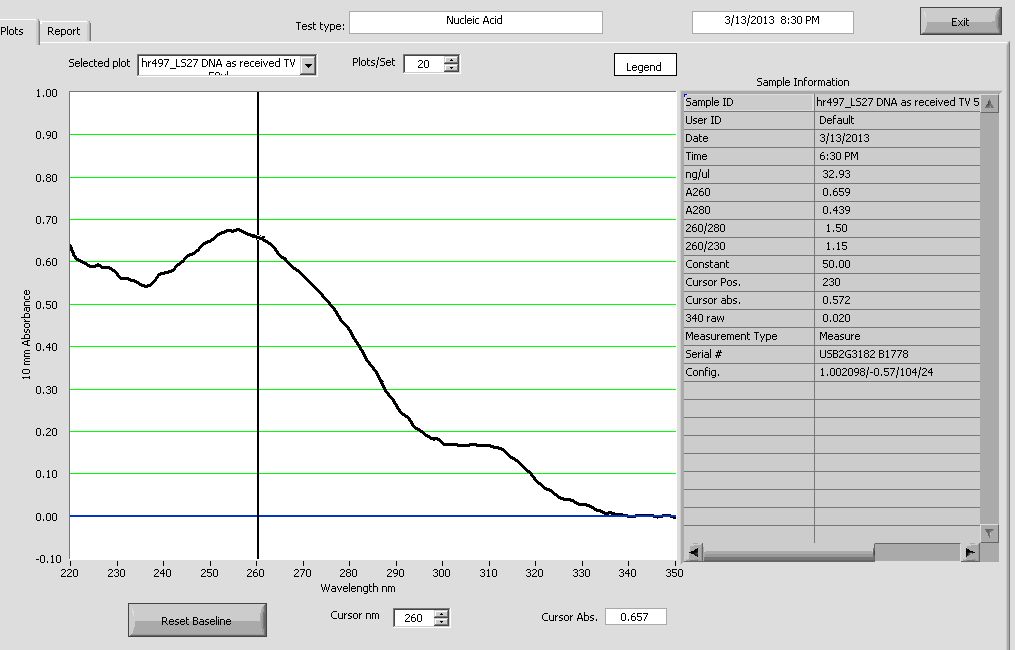Select the Time value 6:30 PM
The width and height of the screenshot is (1015, 650).
pos(897,157)
